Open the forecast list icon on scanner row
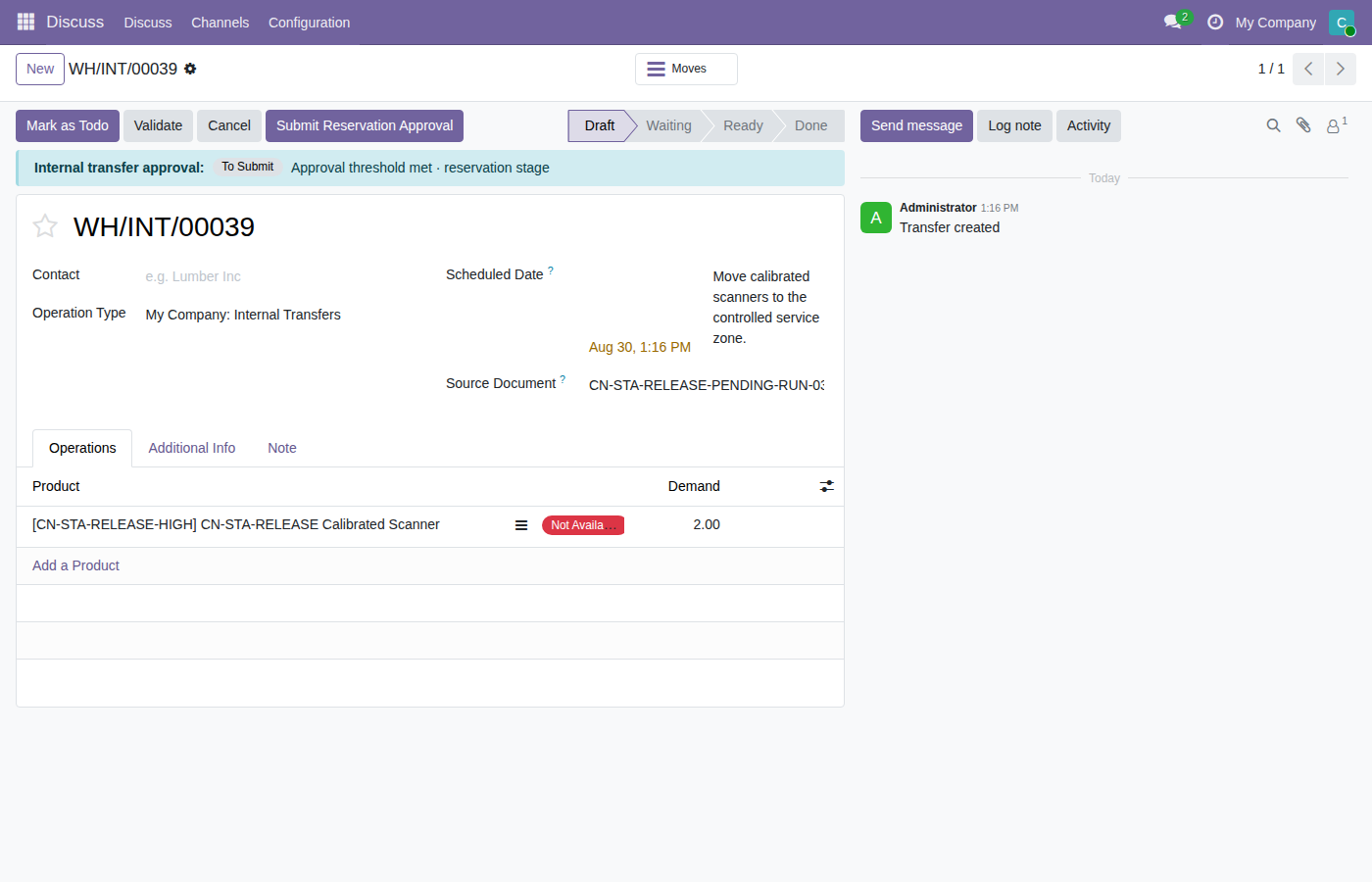Viewport: 1372px width, 882px height. click(x=521, y=525)
